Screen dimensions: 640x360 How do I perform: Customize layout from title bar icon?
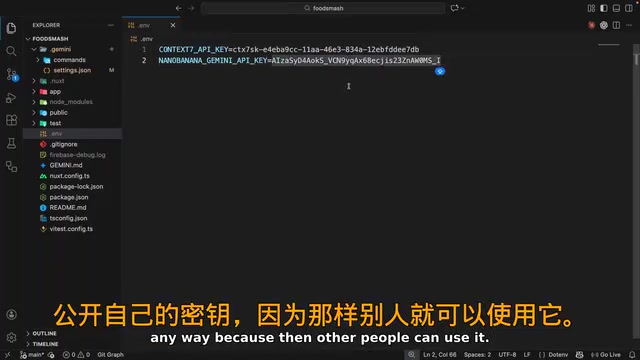(x=591, y=8)
